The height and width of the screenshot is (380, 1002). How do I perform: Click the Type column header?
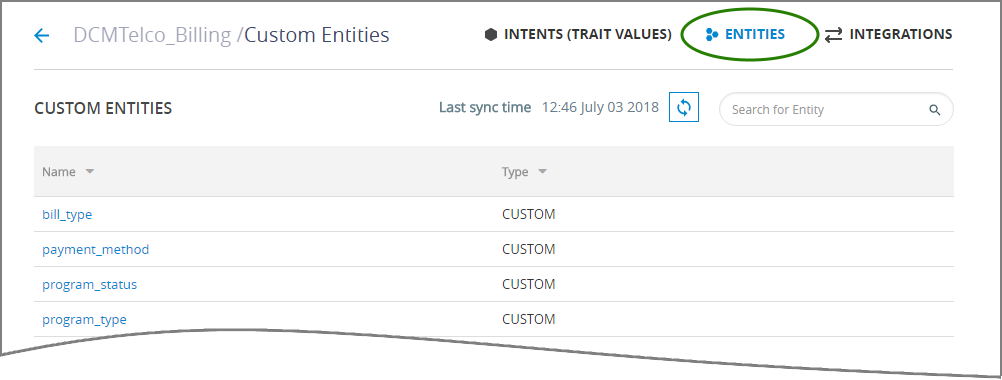point(515,172)
